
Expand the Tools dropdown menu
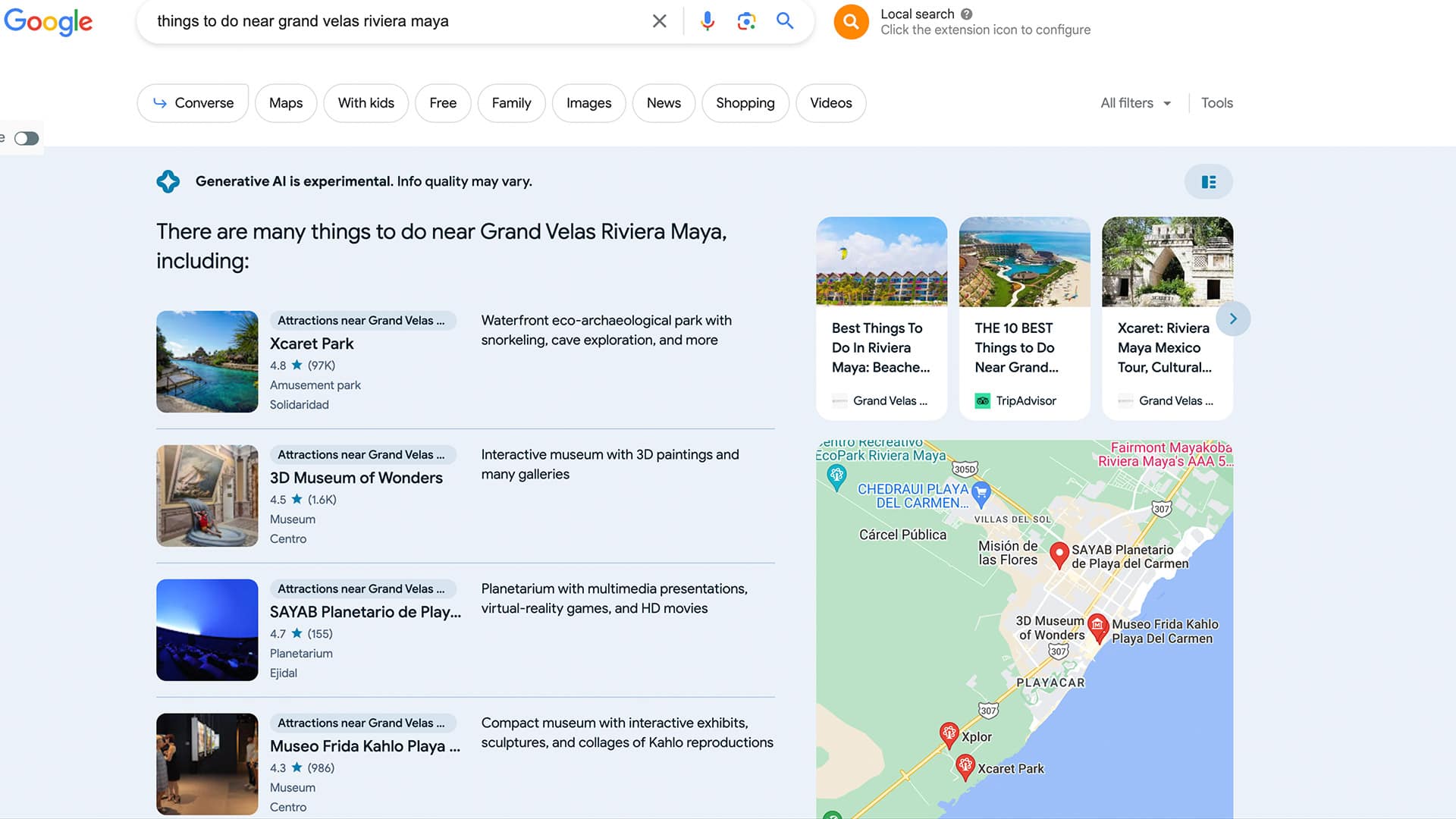click(x=1217, y=102)
